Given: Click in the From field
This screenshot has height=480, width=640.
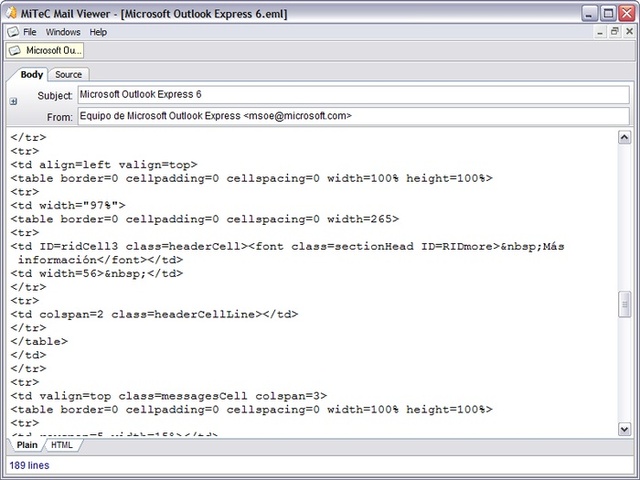Looking at the screenshot, I should tap(353, 116).
